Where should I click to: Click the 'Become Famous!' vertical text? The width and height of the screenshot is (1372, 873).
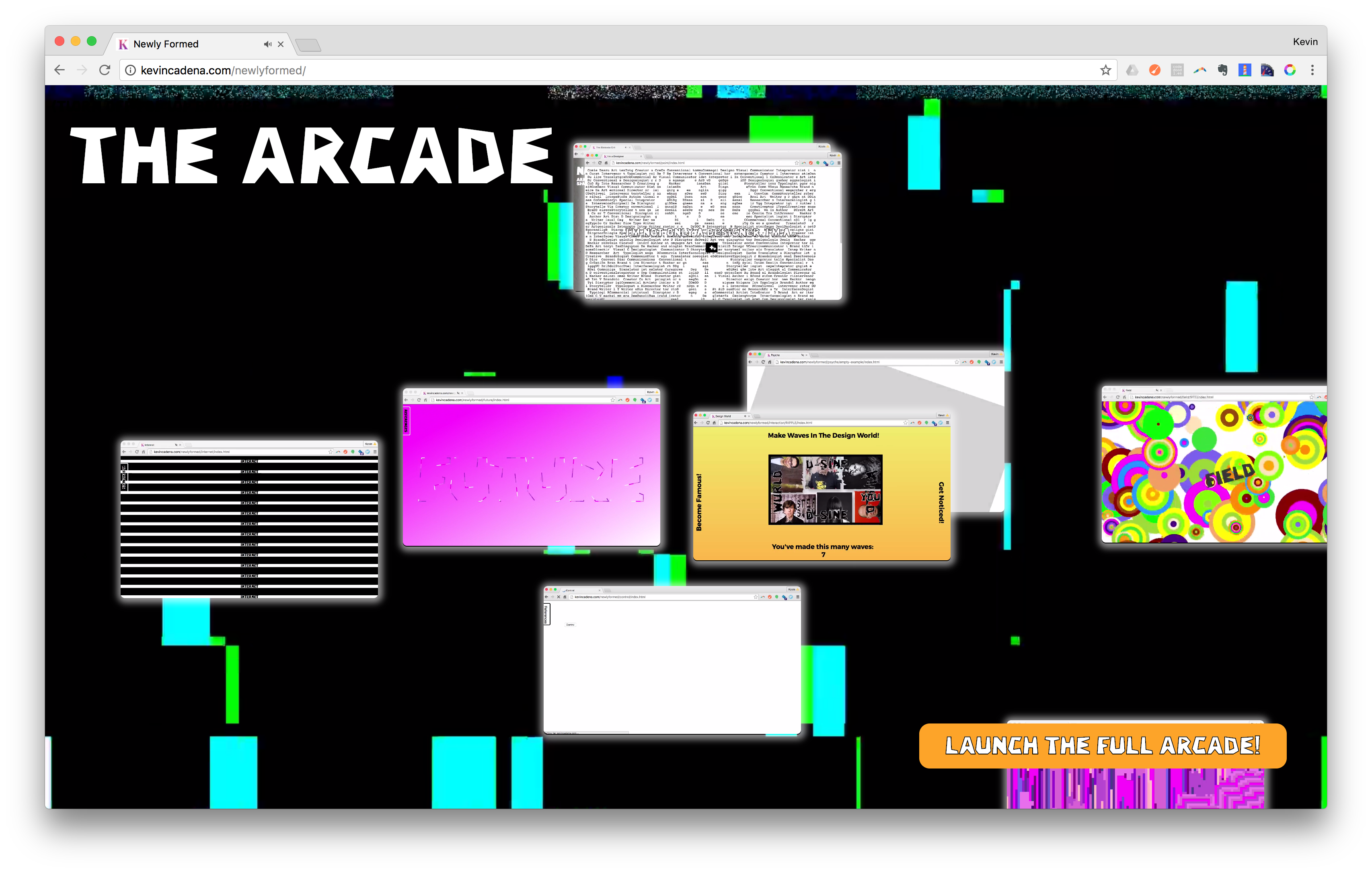(698, 502)
